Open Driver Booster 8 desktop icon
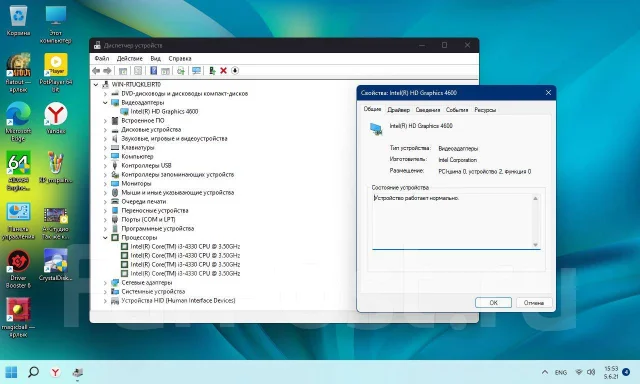This screenshot has width=640, height=384. (18, 269)
